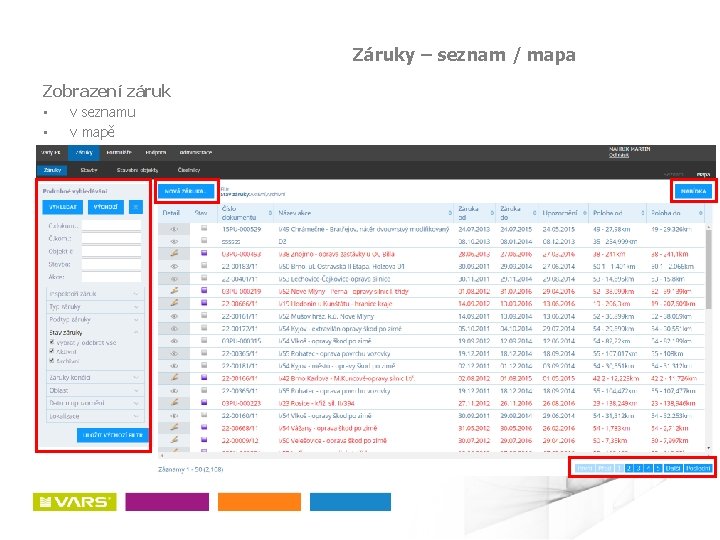Click edit pencil for Vážany row
Image resolution: width=720 pixels, height=540 pixels.
tap(174, 428)
